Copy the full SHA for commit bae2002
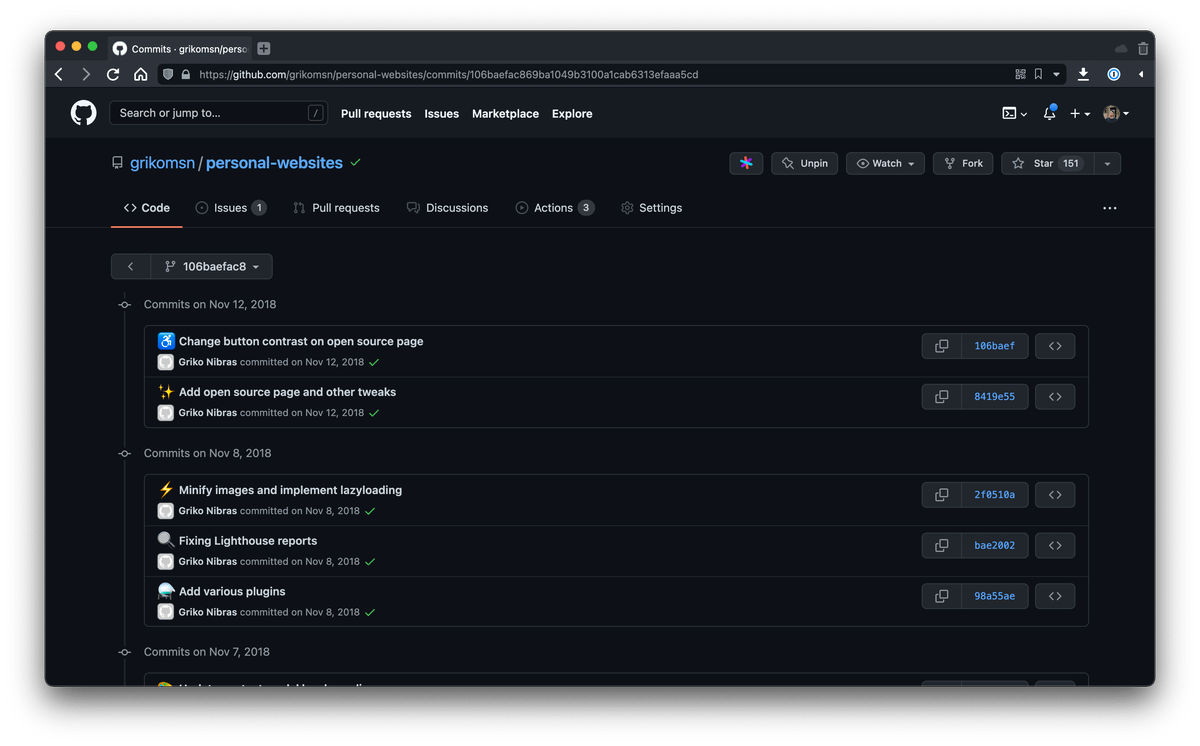This screenshot has width=1200, height=746. [x=941, y=546]
